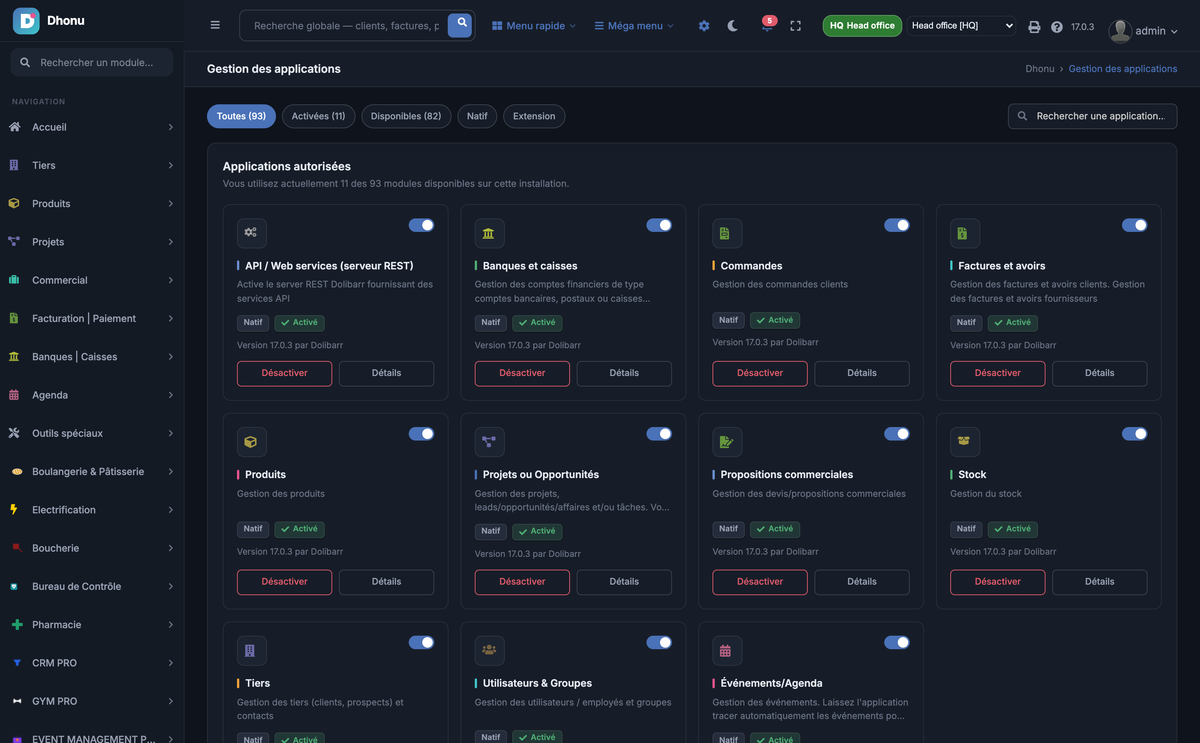Click the Outils spéciaux tools icon
The width and height of the screenshot is (1200, 743).
[x=14, y=433]
